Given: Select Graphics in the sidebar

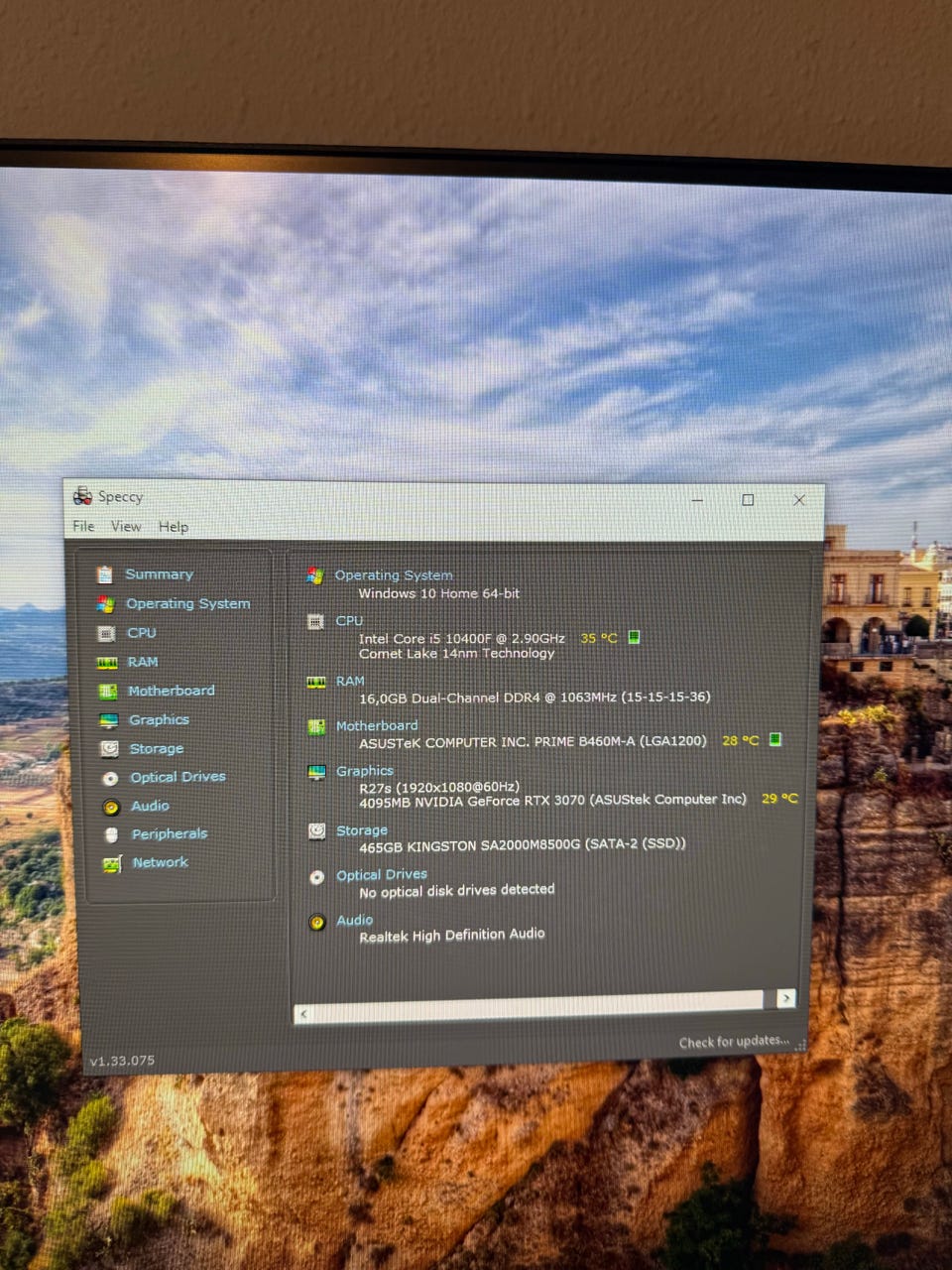Looking at the screenshot, I should point(159,719).
